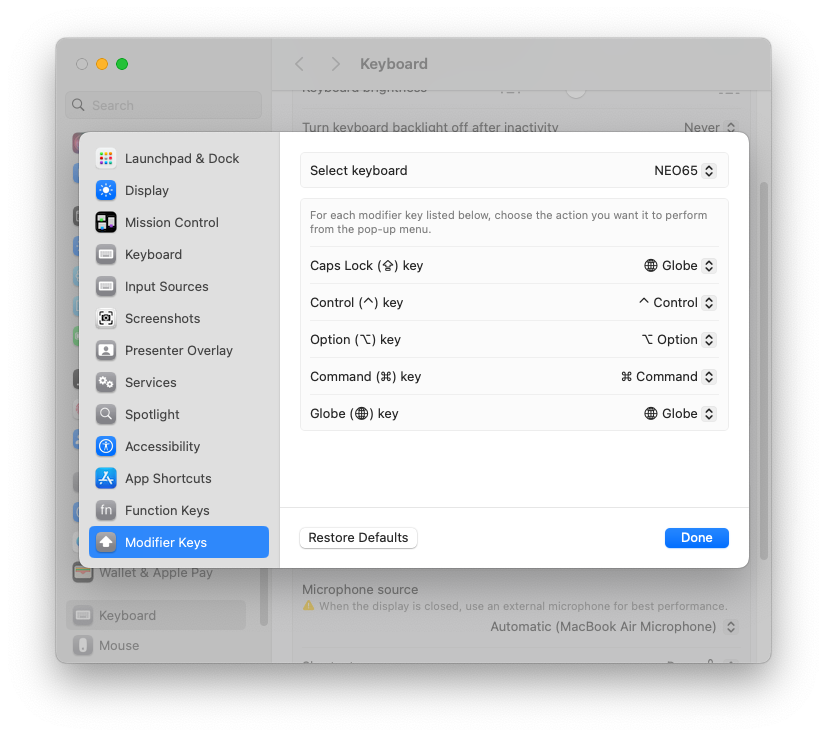This screenshot has width=827, height=737.
Task: Select Input Sources in shortcuts list
Action: pyautogui.click(x=179, y=286)
